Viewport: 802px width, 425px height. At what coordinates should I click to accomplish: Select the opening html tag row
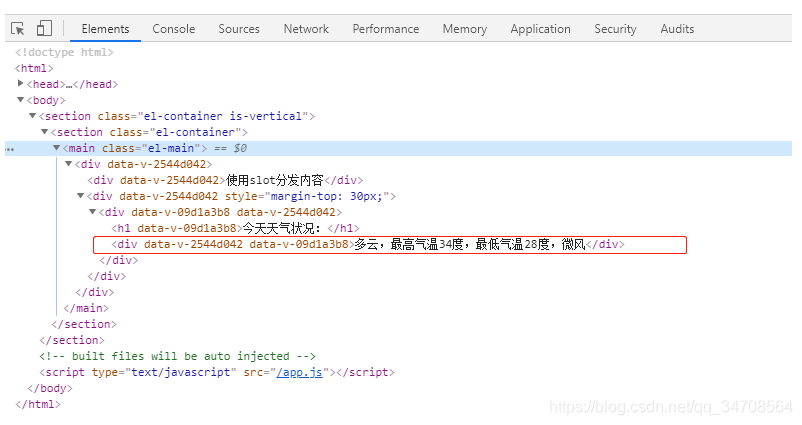pyautogui.click(x=34, y=68)
